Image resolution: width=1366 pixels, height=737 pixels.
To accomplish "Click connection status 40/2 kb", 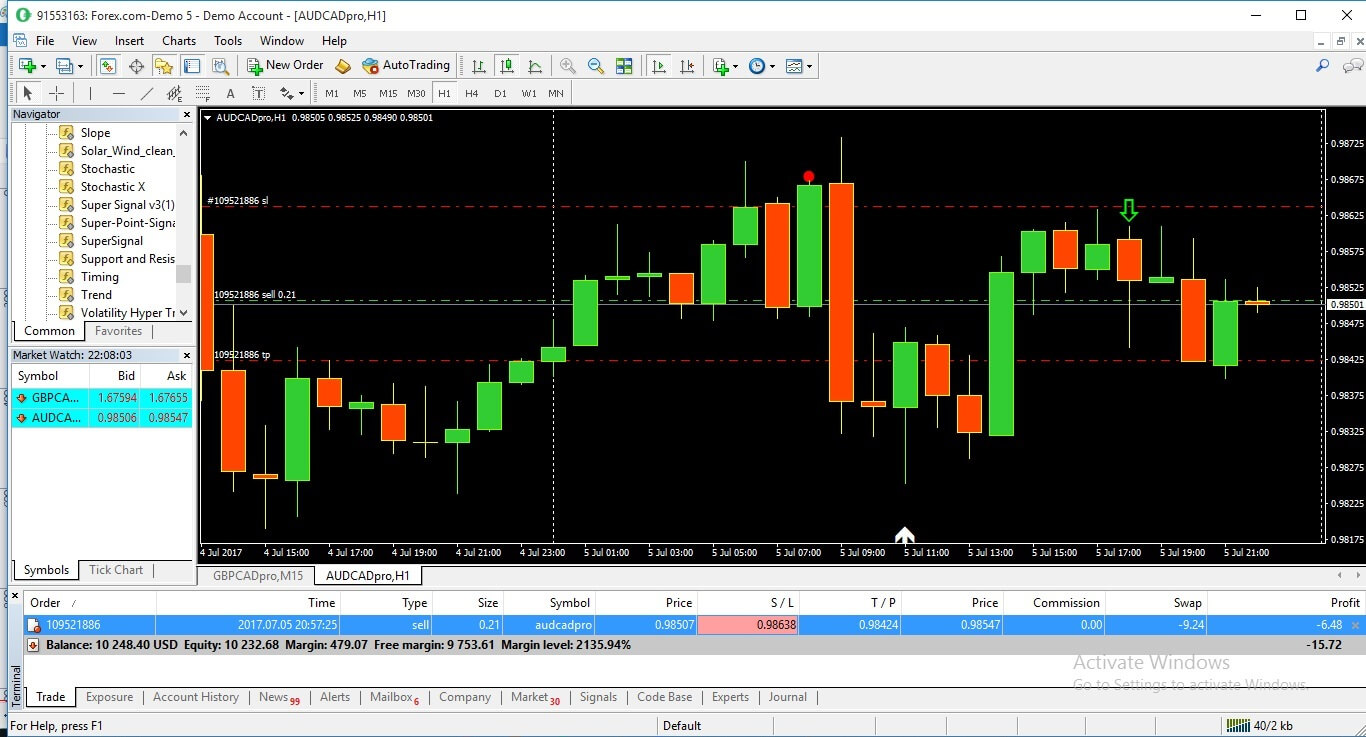I will pos(1259,725).
